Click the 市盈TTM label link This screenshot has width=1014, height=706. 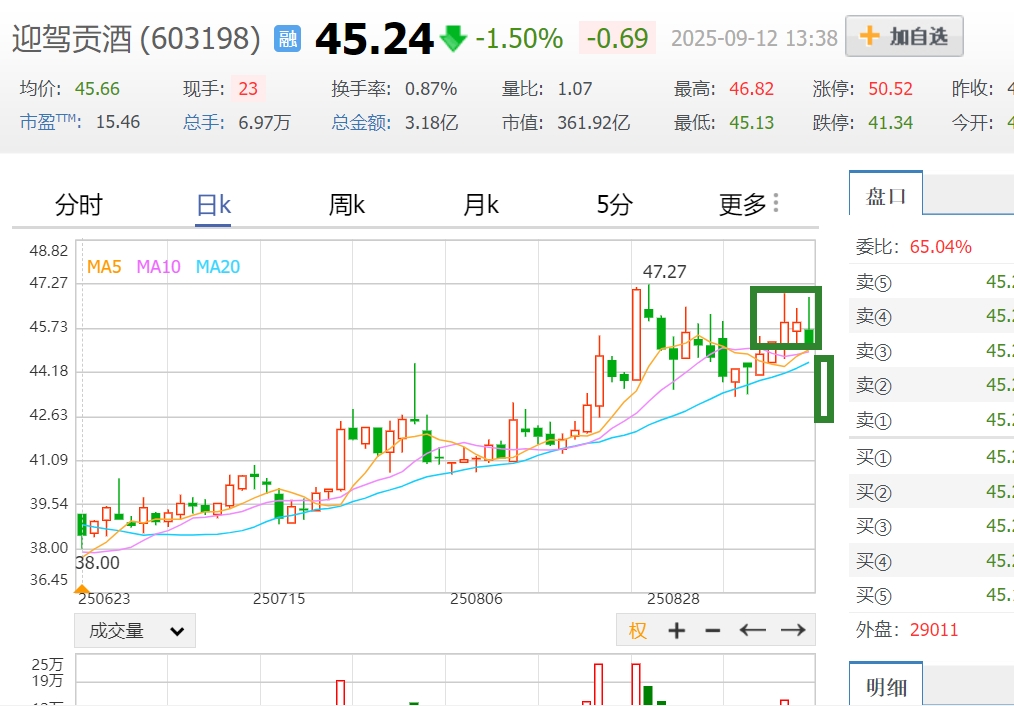click(x=51, y=122)
